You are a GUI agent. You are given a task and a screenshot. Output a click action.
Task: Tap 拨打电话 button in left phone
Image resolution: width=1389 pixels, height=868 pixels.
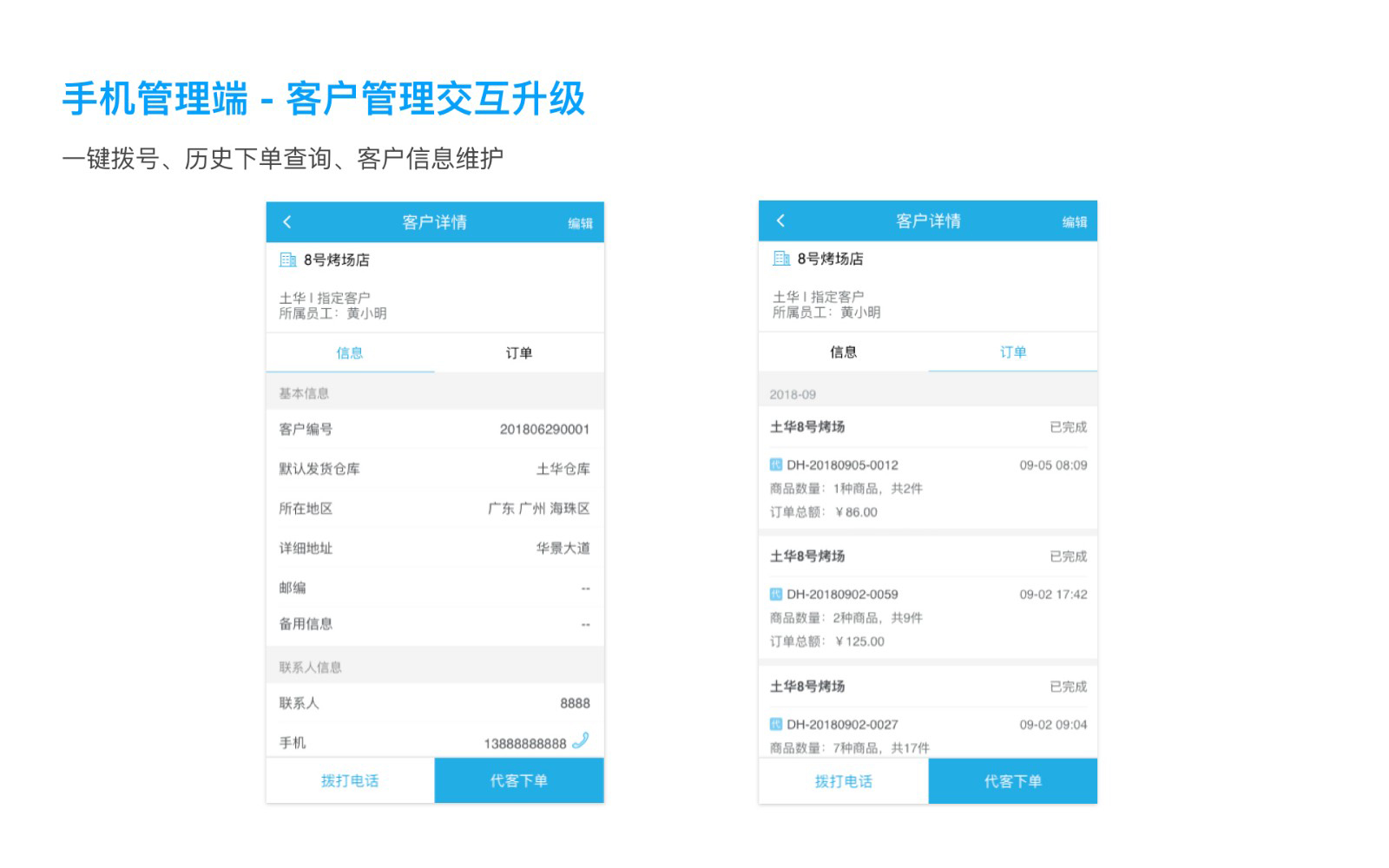(x=350, y=781)
